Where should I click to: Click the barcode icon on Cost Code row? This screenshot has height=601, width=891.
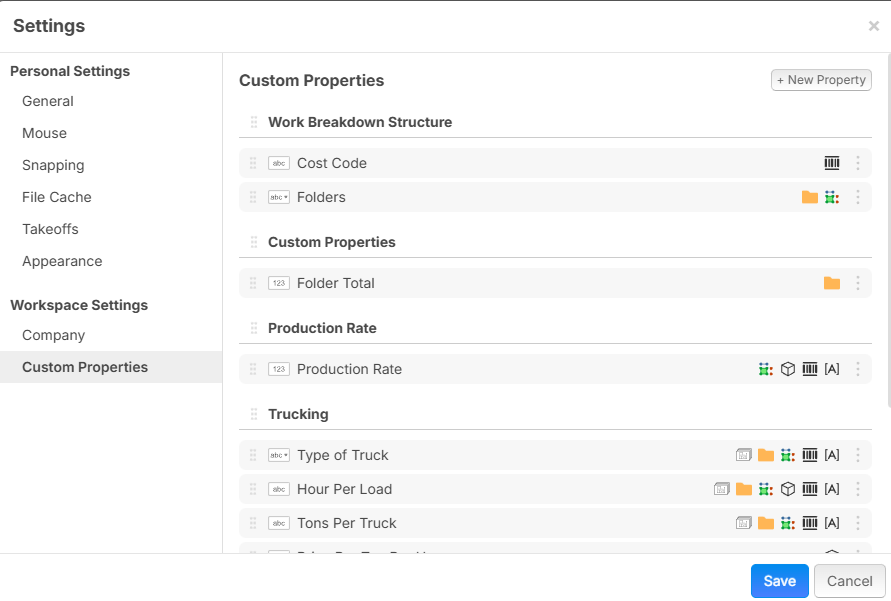point(832,163)
